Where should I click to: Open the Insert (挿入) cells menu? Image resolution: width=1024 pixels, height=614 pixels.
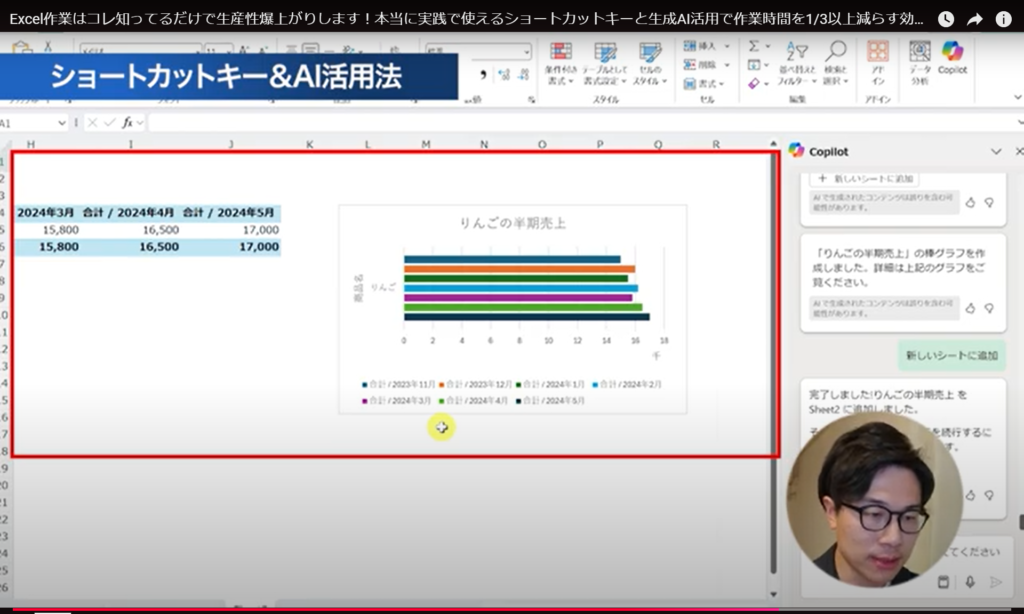point(705,46)
